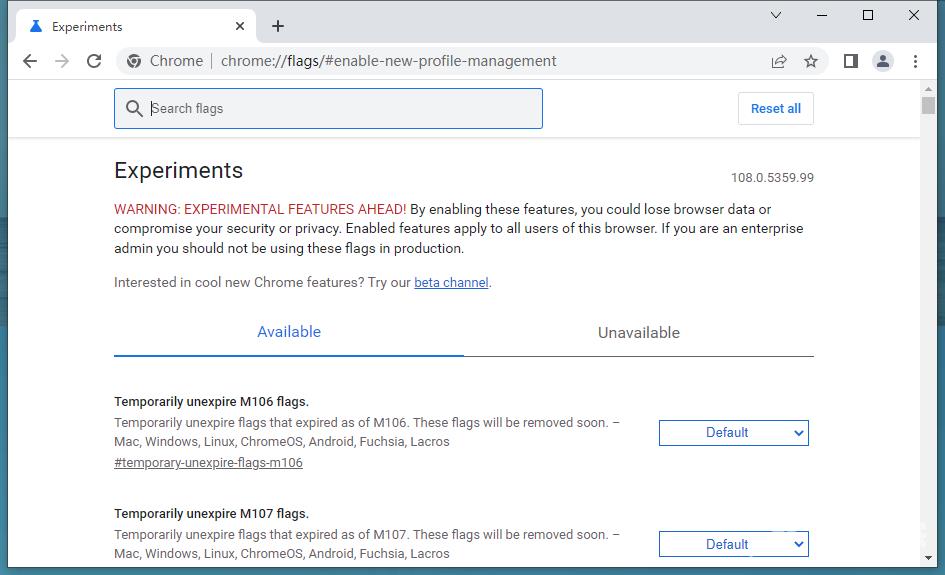Share this page using the share icon
Image resolution: width=945 pixels, height=575 pixels.
[779, 61]
